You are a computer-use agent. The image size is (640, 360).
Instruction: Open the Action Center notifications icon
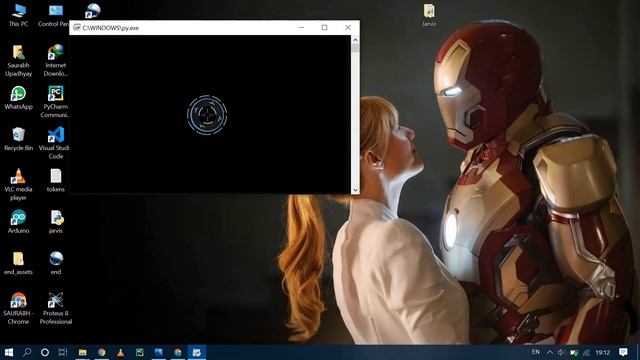pos(623,352)
